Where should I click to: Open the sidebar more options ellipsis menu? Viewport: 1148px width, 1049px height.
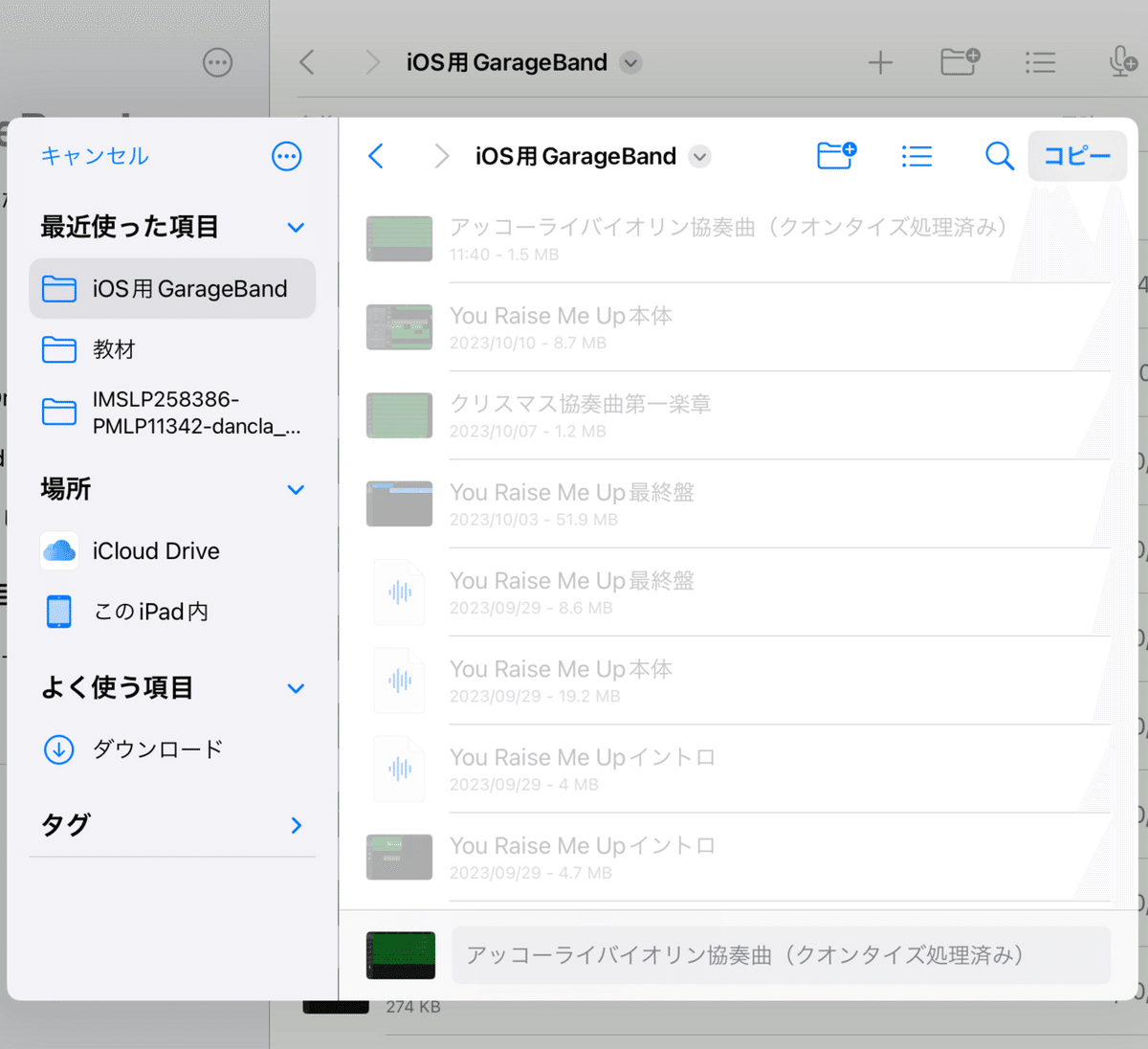[287, 157]
